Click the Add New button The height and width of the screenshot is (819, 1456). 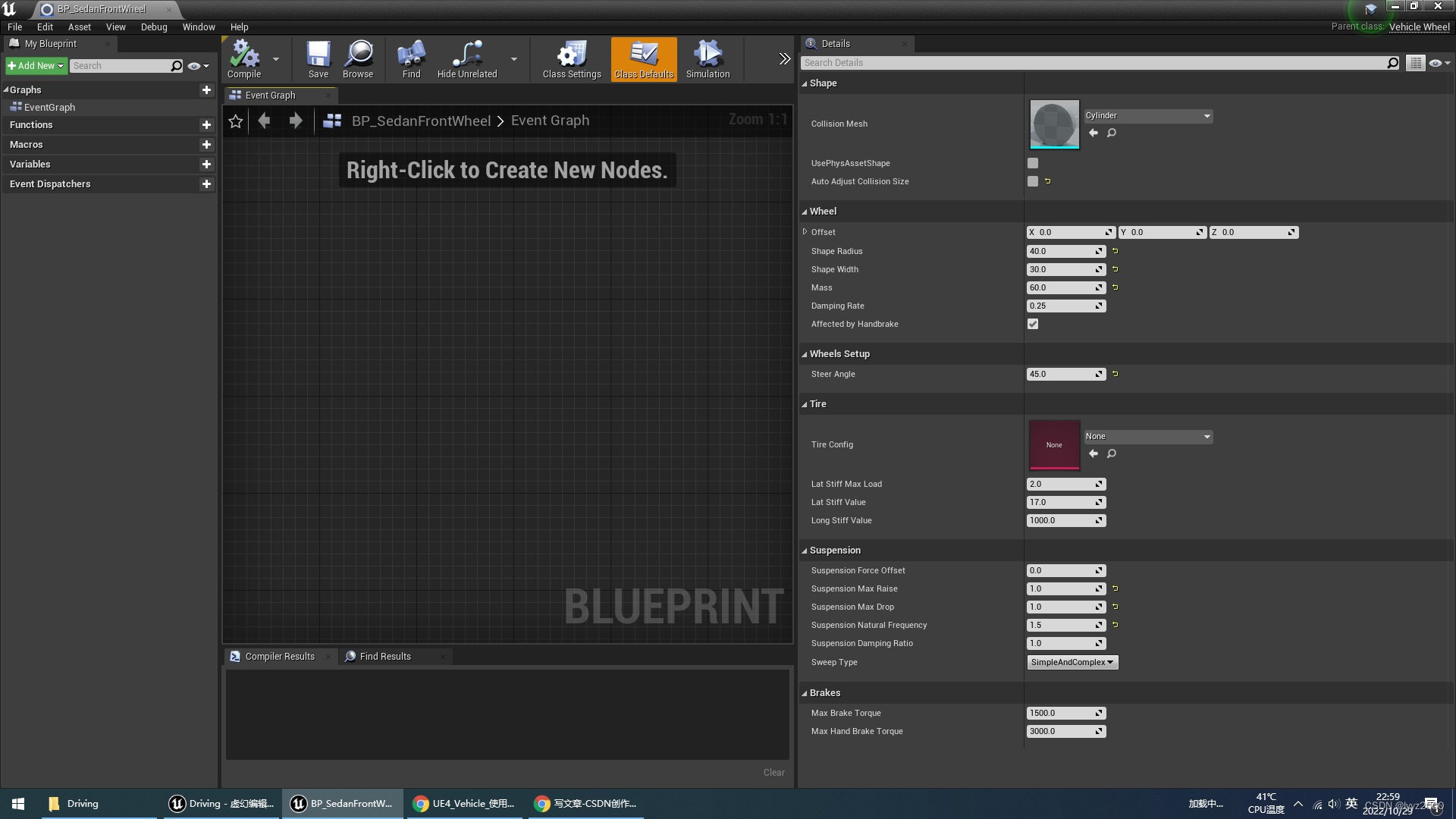(x=36, y=66)
